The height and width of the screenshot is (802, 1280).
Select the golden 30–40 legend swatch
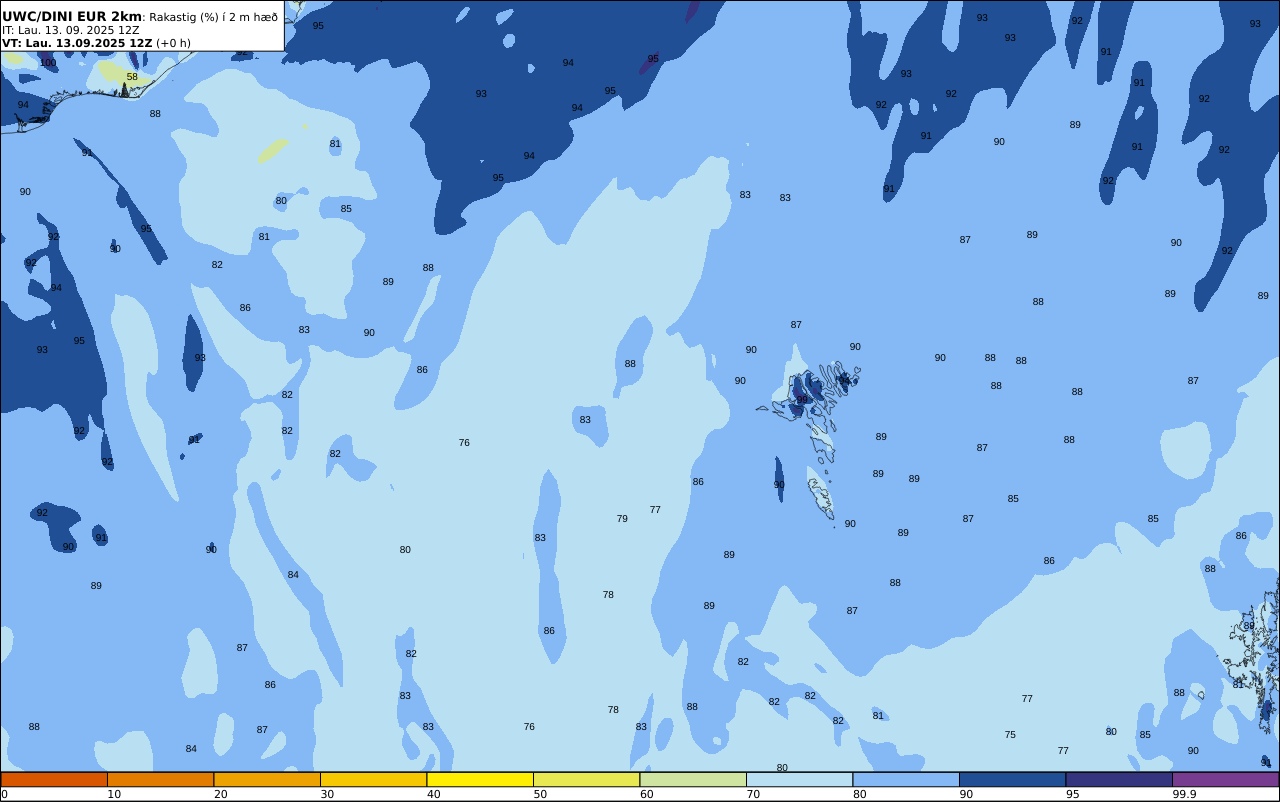pyautogui.click(x=373, y=779)
